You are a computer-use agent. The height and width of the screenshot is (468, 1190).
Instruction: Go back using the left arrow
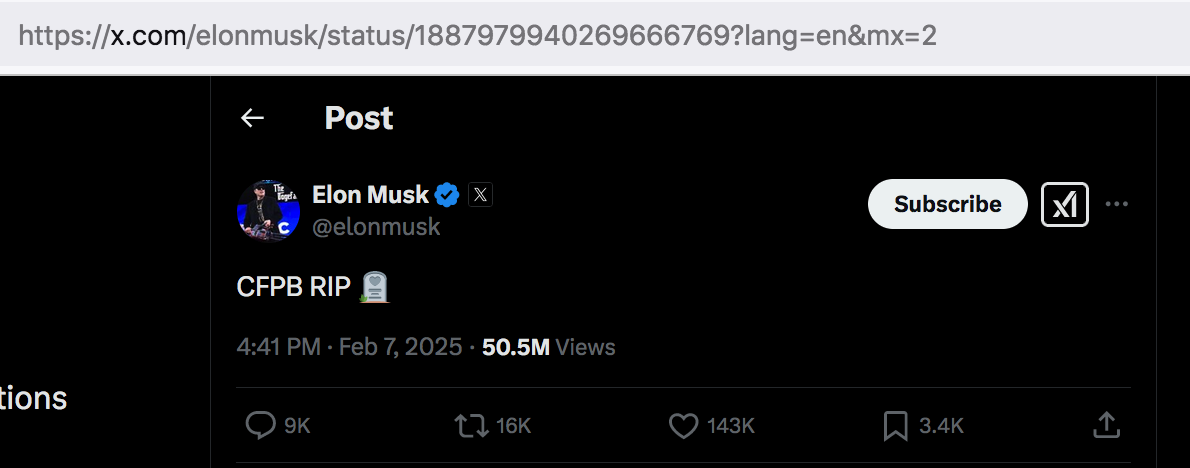tap(252, 118)
